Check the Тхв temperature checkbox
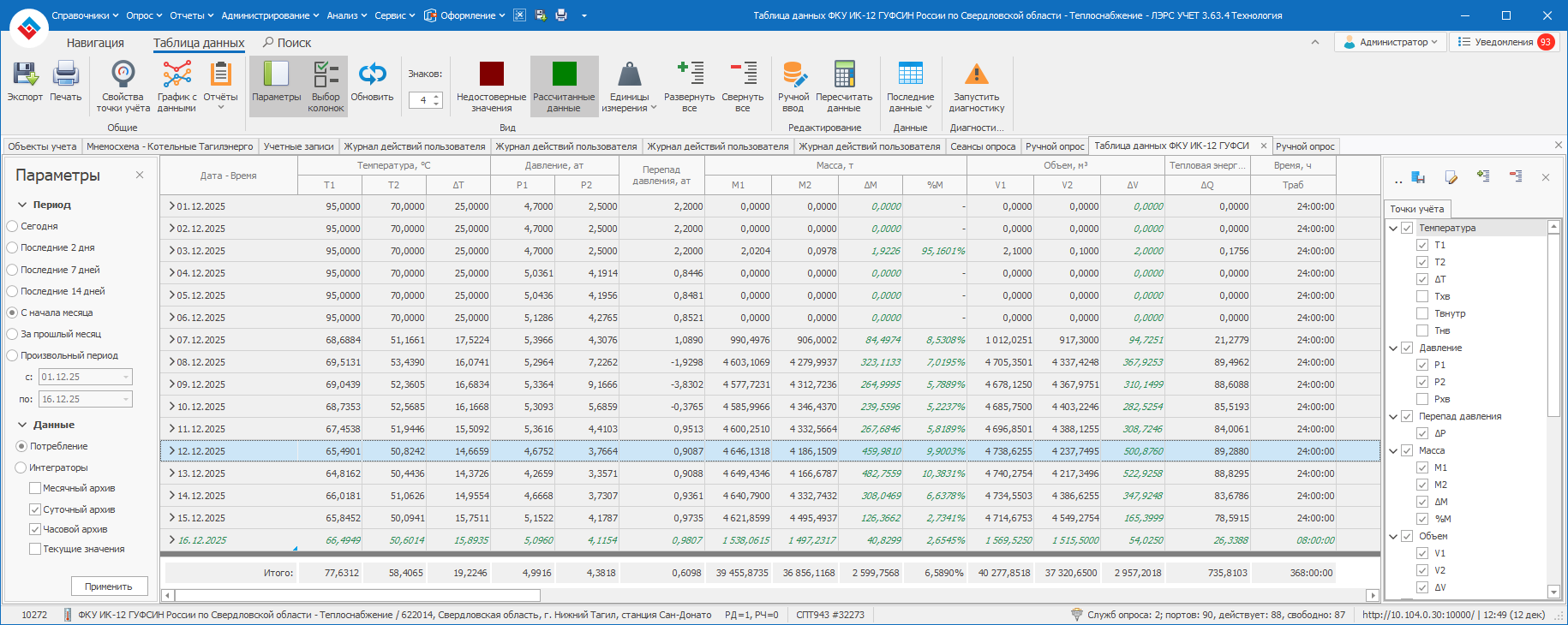This screenshot has width=1568, height=625. (x=1422, y=296)
